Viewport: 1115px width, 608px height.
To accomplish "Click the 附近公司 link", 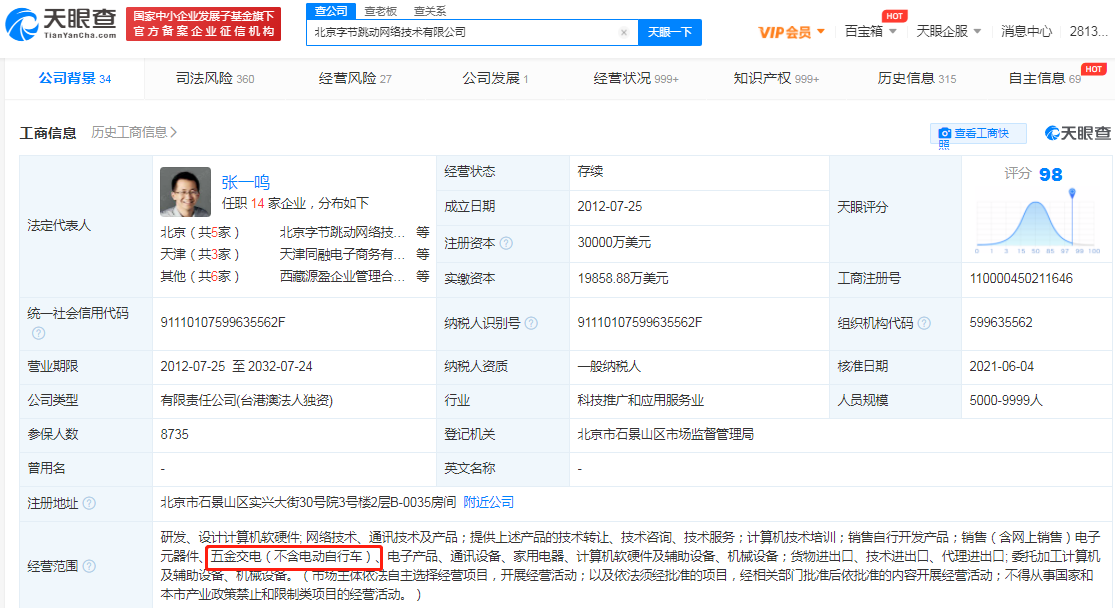I will click(x=489, y=503).
